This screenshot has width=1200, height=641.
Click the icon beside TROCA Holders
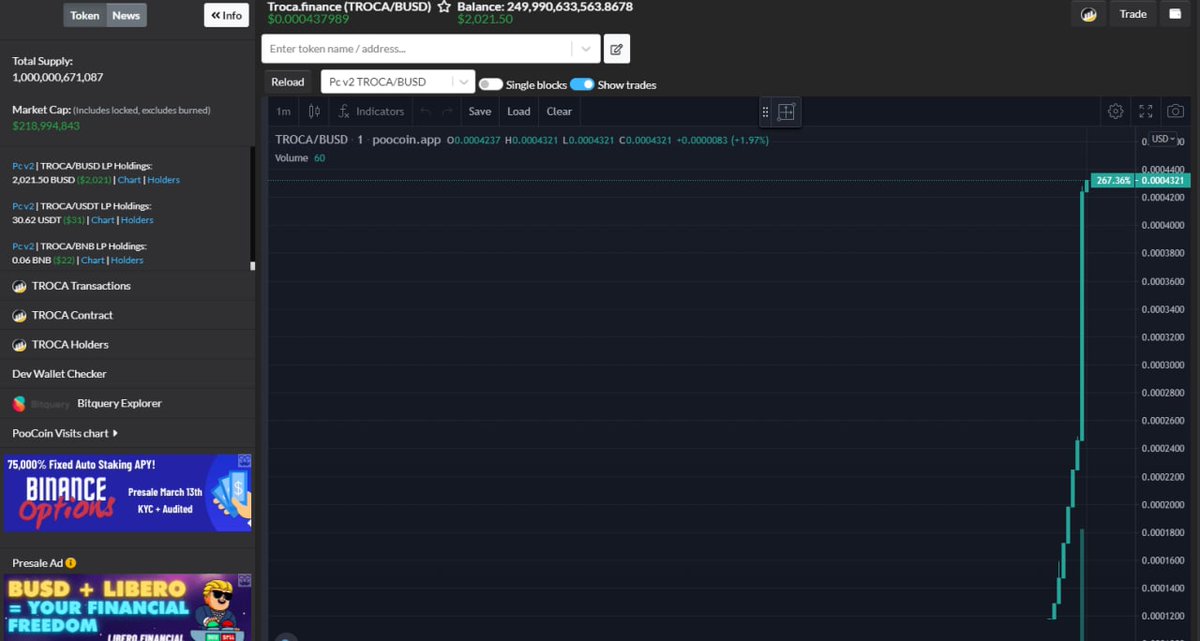19,344
